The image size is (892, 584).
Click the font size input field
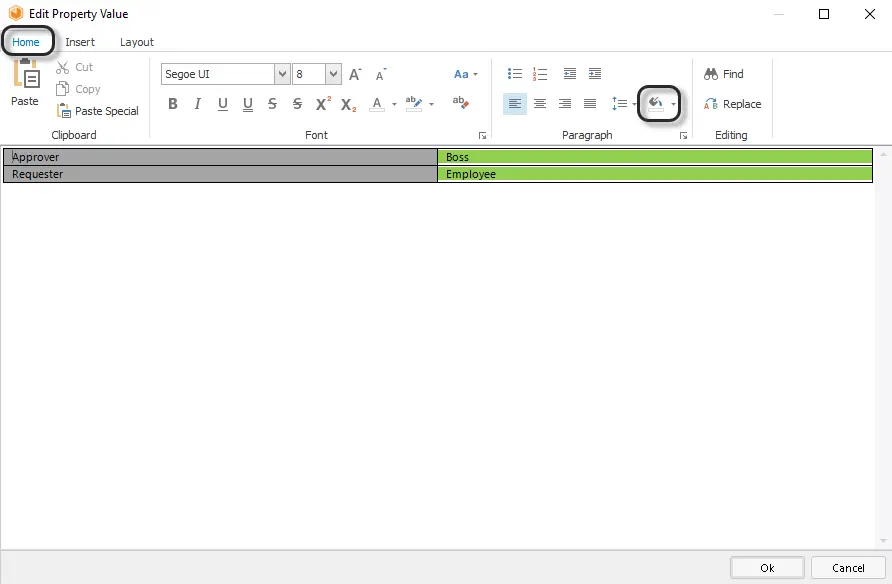pyautogui.click(x=309, y=74)
